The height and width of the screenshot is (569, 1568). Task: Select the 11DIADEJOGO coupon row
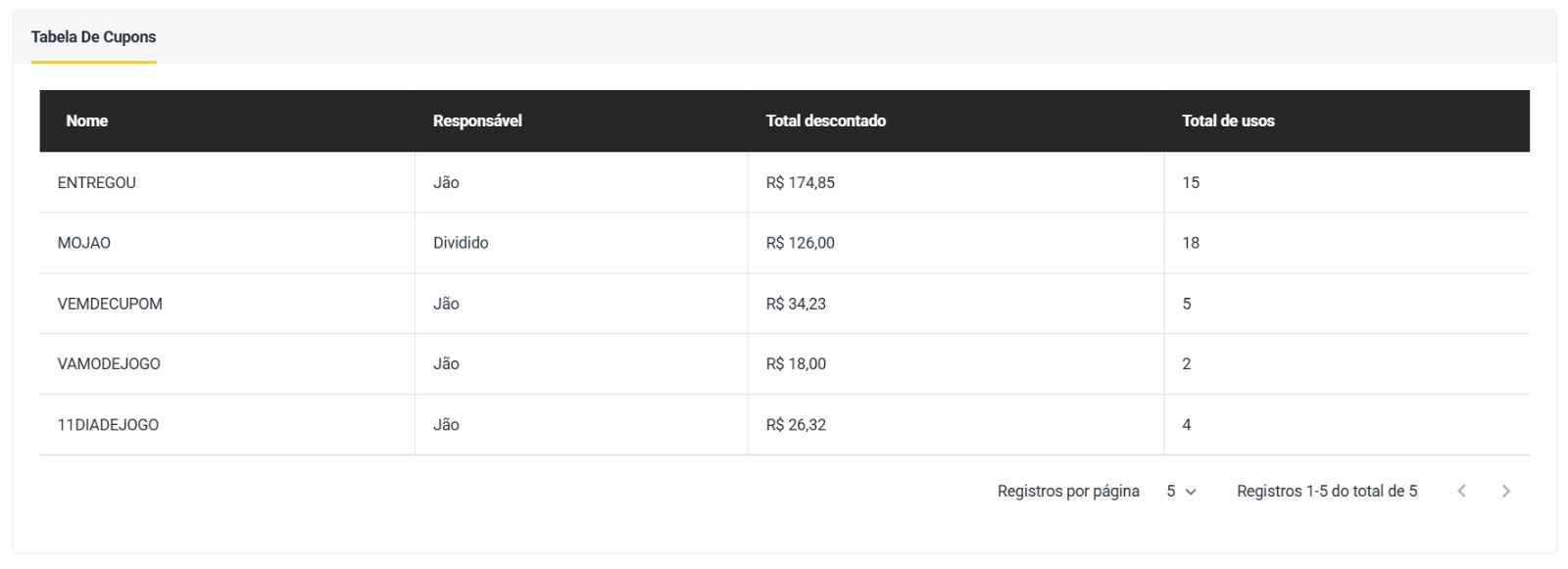tap(108, 425)
